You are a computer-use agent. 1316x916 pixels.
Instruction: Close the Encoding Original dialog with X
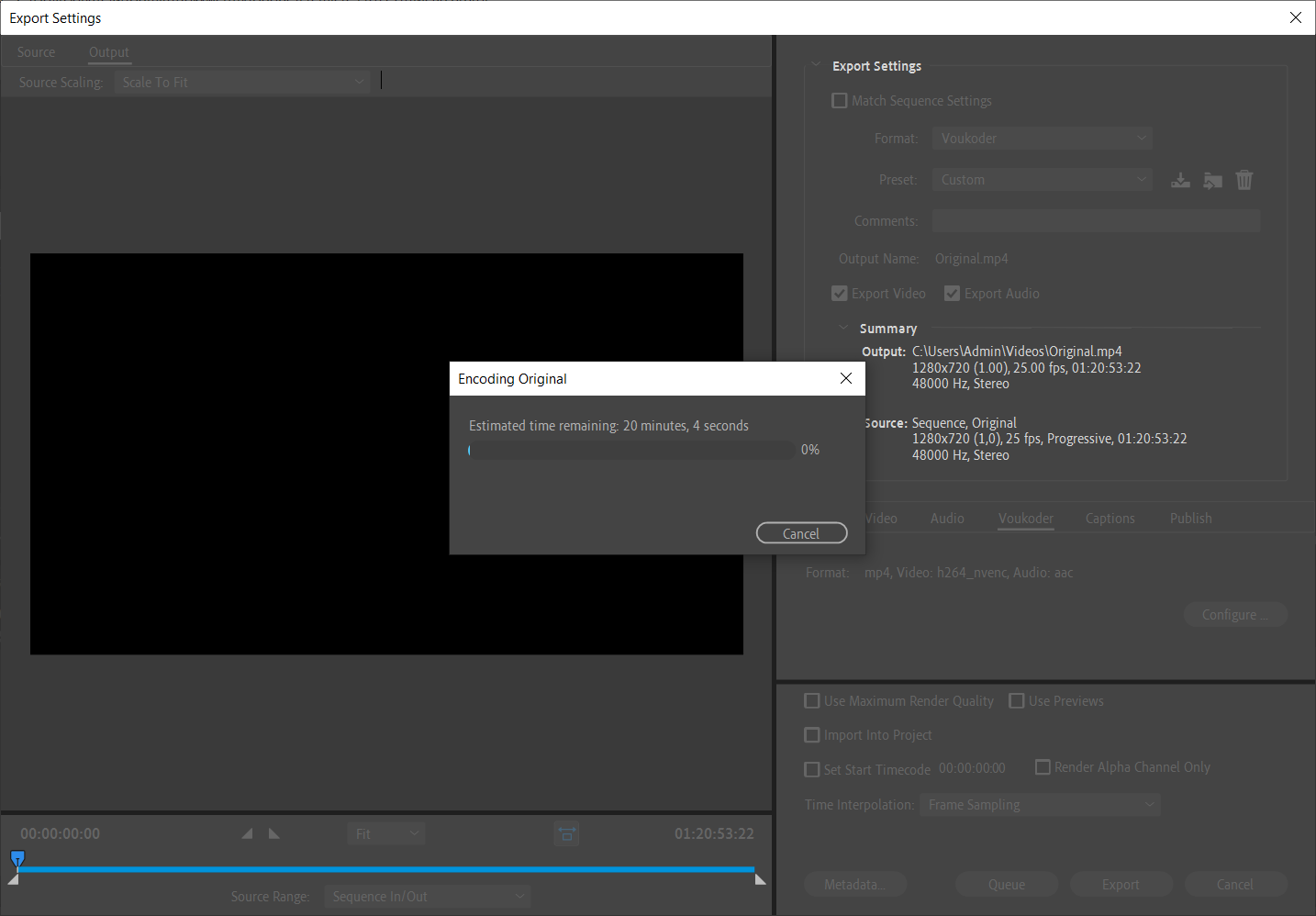(846, 378)
